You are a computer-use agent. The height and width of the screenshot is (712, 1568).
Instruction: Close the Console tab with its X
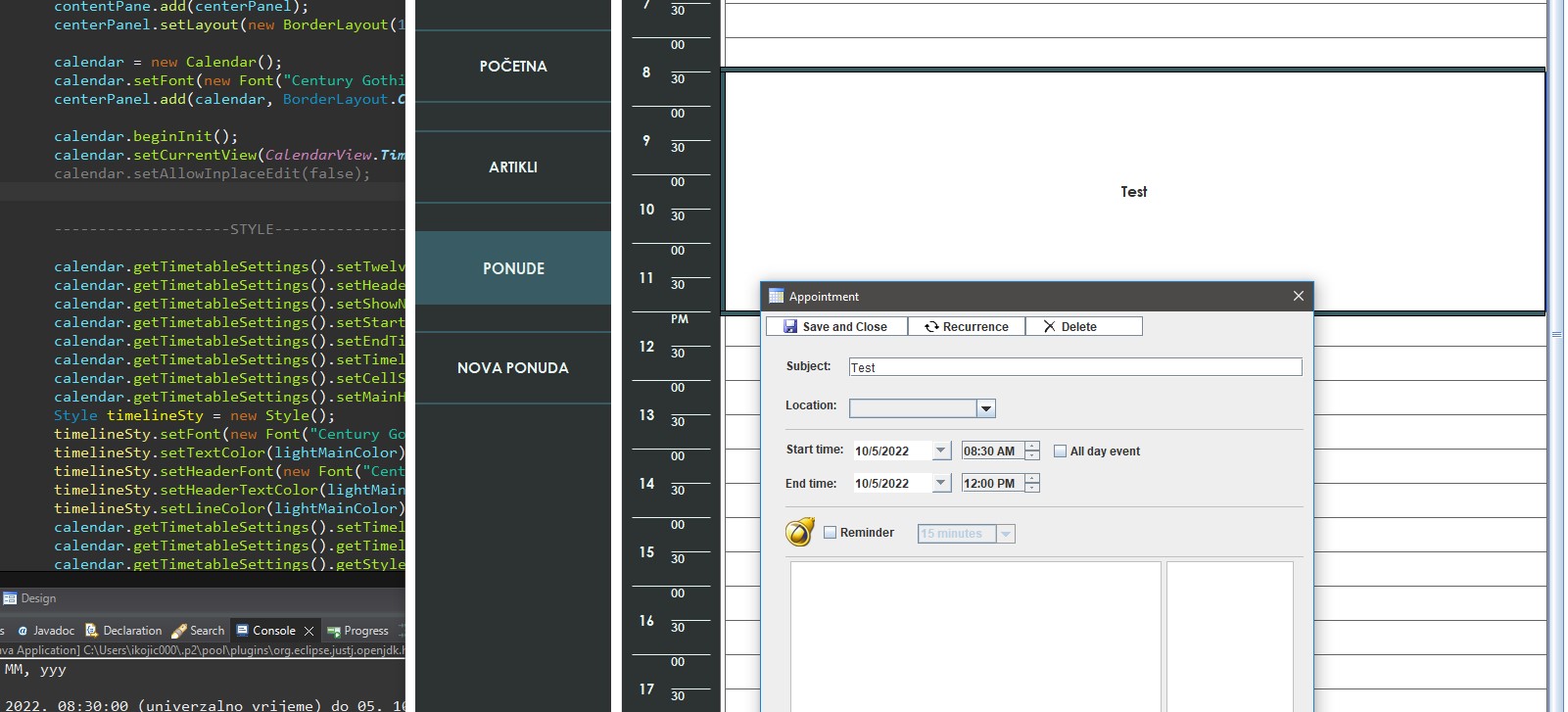tap(309, 631)
